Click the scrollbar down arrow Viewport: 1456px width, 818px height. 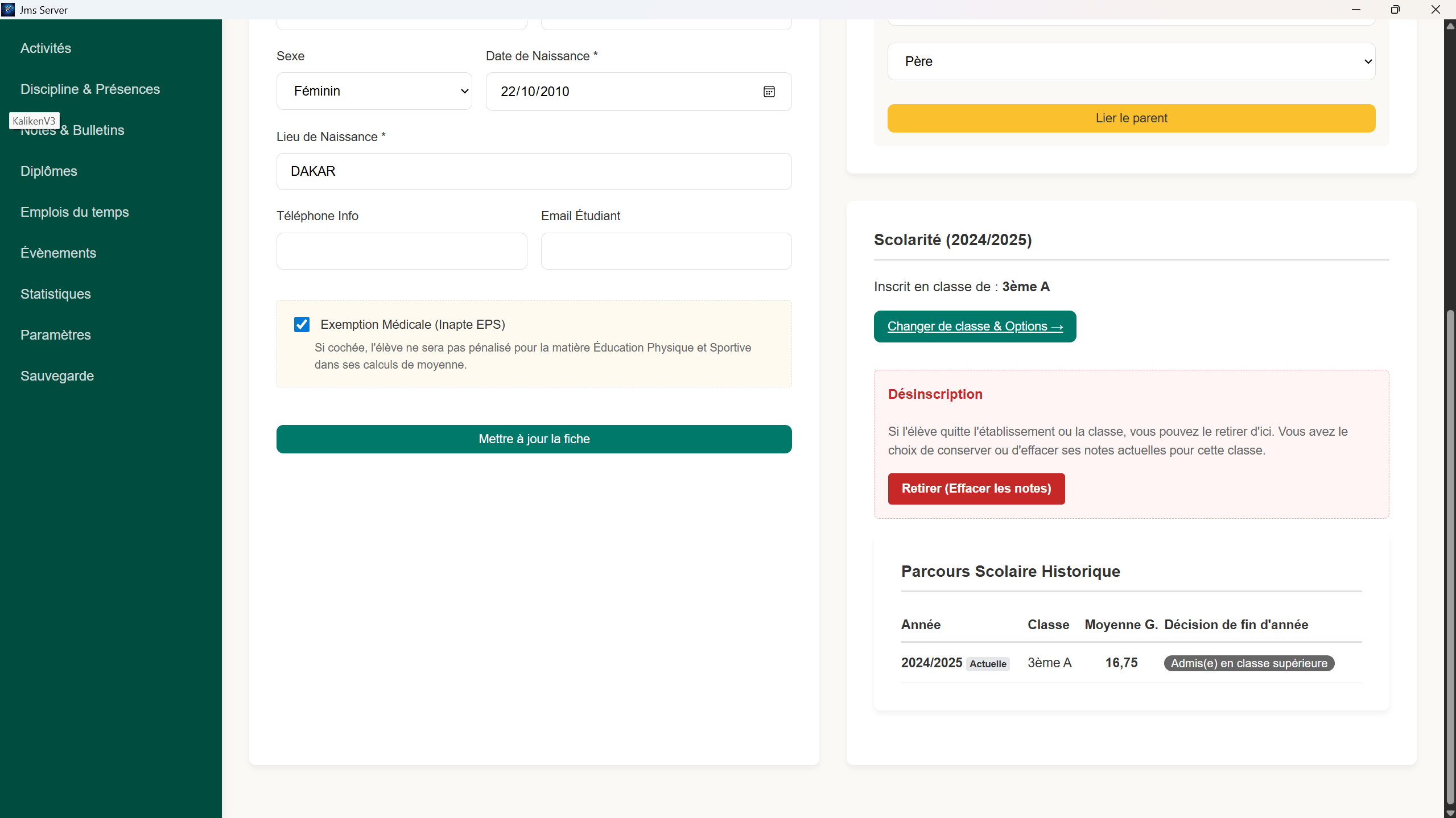tap(1450, 813)
